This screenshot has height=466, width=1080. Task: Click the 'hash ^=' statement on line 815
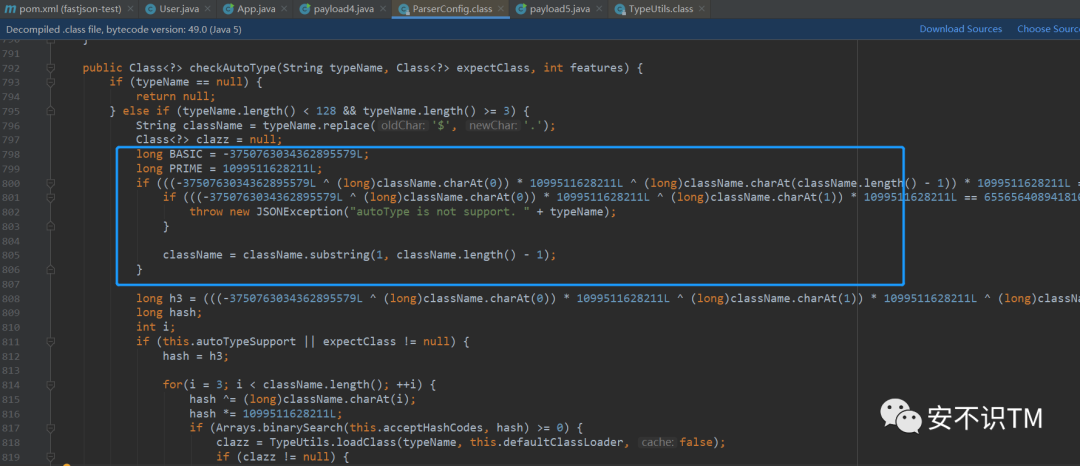pyautogui.click(x=303, y=399)
